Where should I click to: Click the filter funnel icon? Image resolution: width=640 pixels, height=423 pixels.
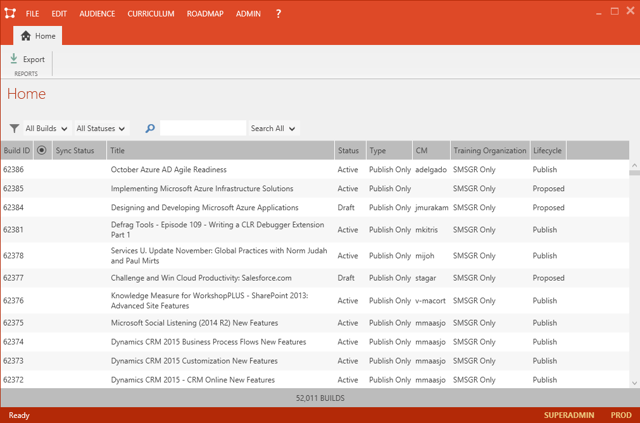[x=14, y=128]
